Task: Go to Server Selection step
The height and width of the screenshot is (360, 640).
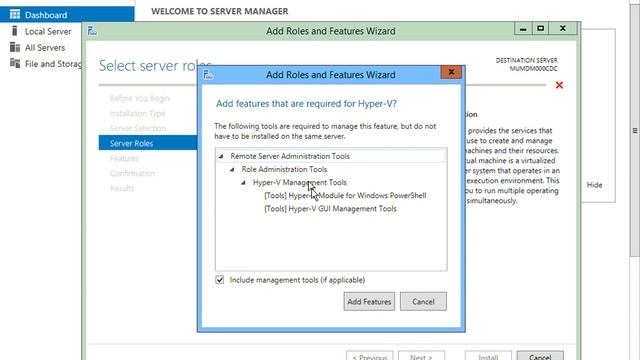Action: pyautogui.click(x=138, y=128)
